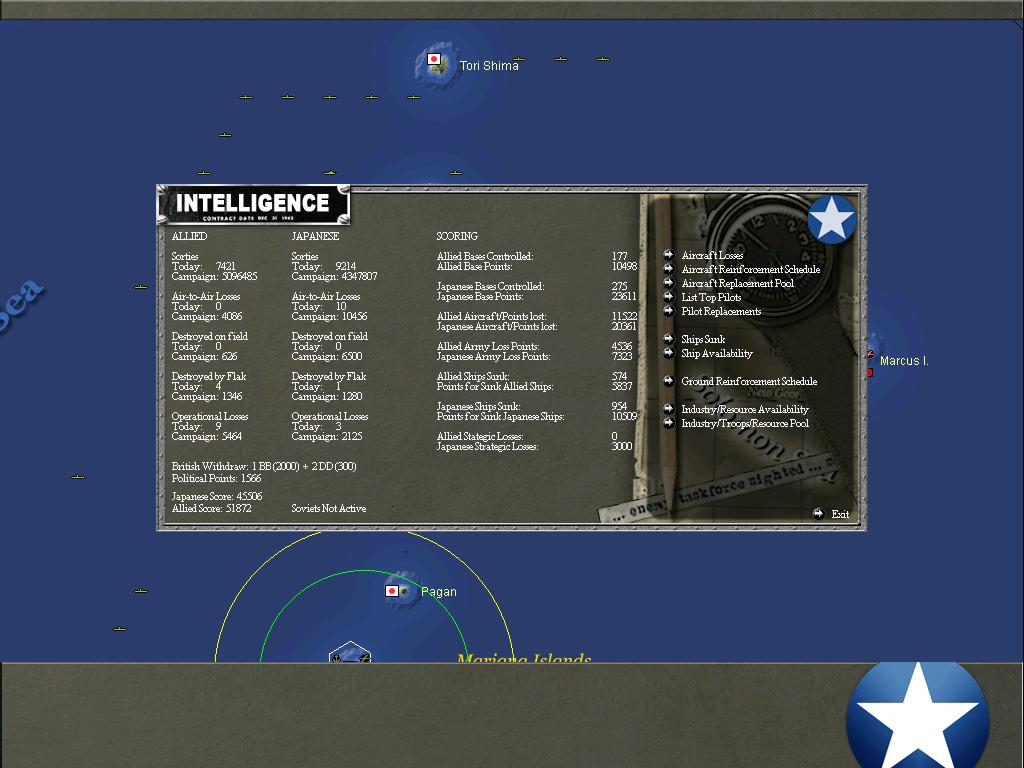Click the Allied Bases Controlled value 177

(x=619, y=256)
